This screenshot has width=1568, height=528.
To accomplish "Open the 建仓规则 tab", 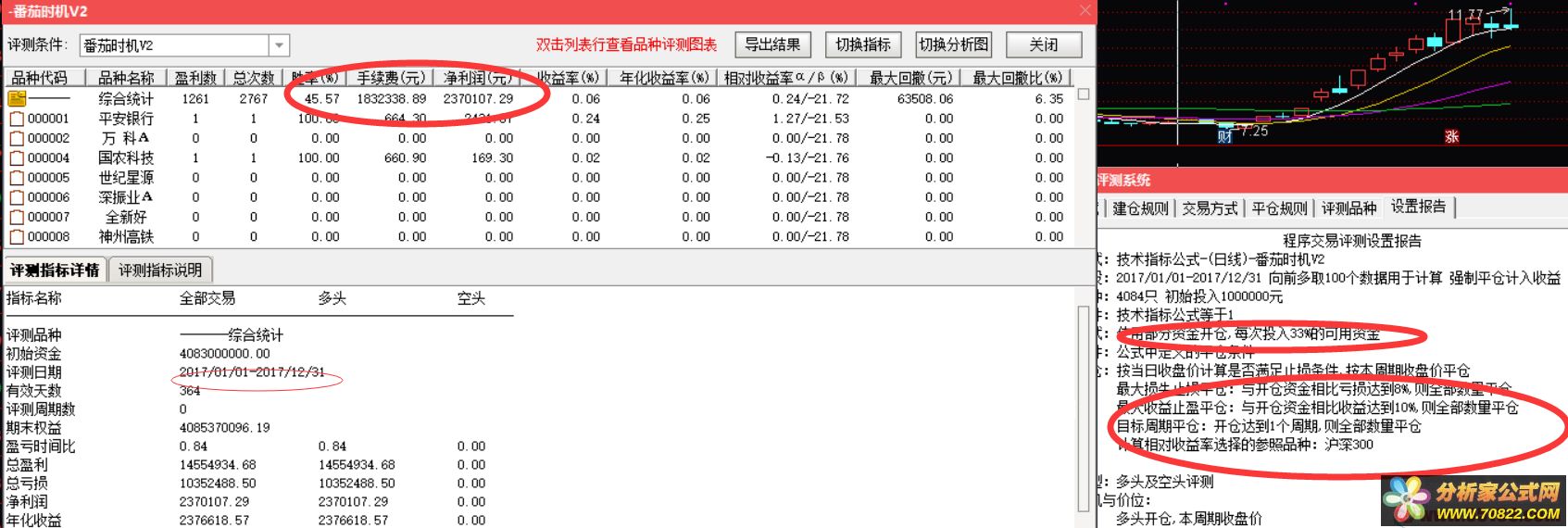I will [1140, 208].
